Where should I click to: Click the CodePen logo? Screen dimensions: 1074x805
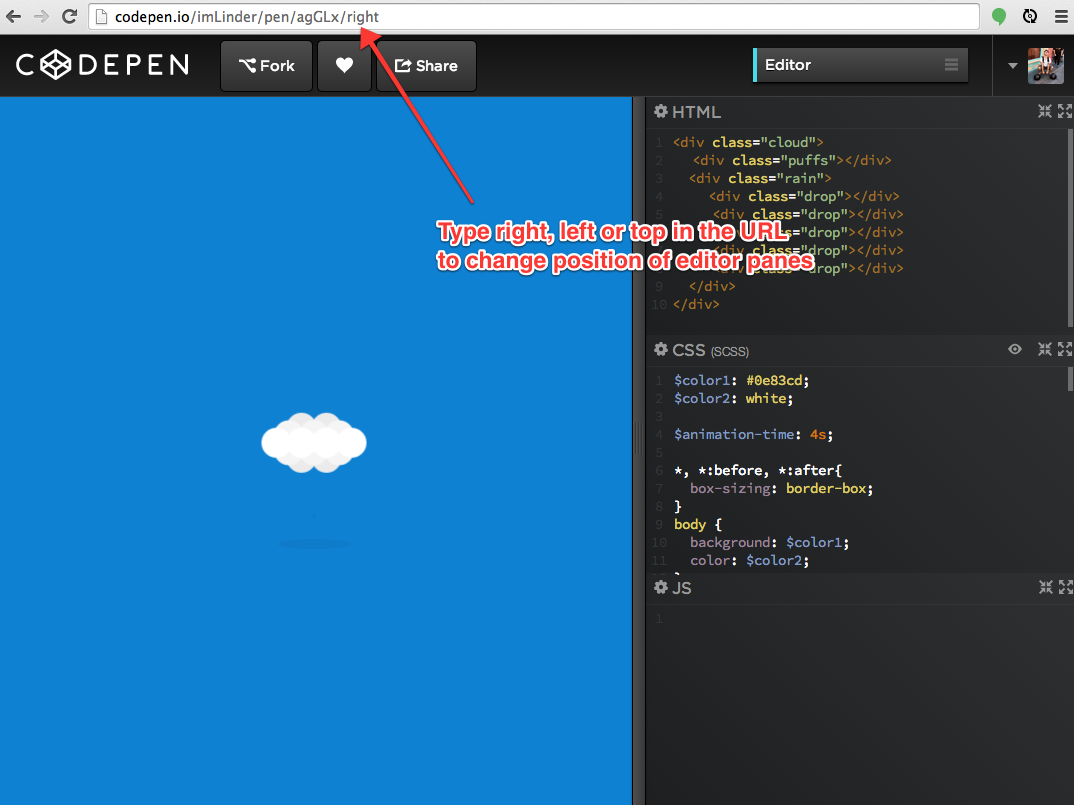pyautogui.click(x=100, y=64)
